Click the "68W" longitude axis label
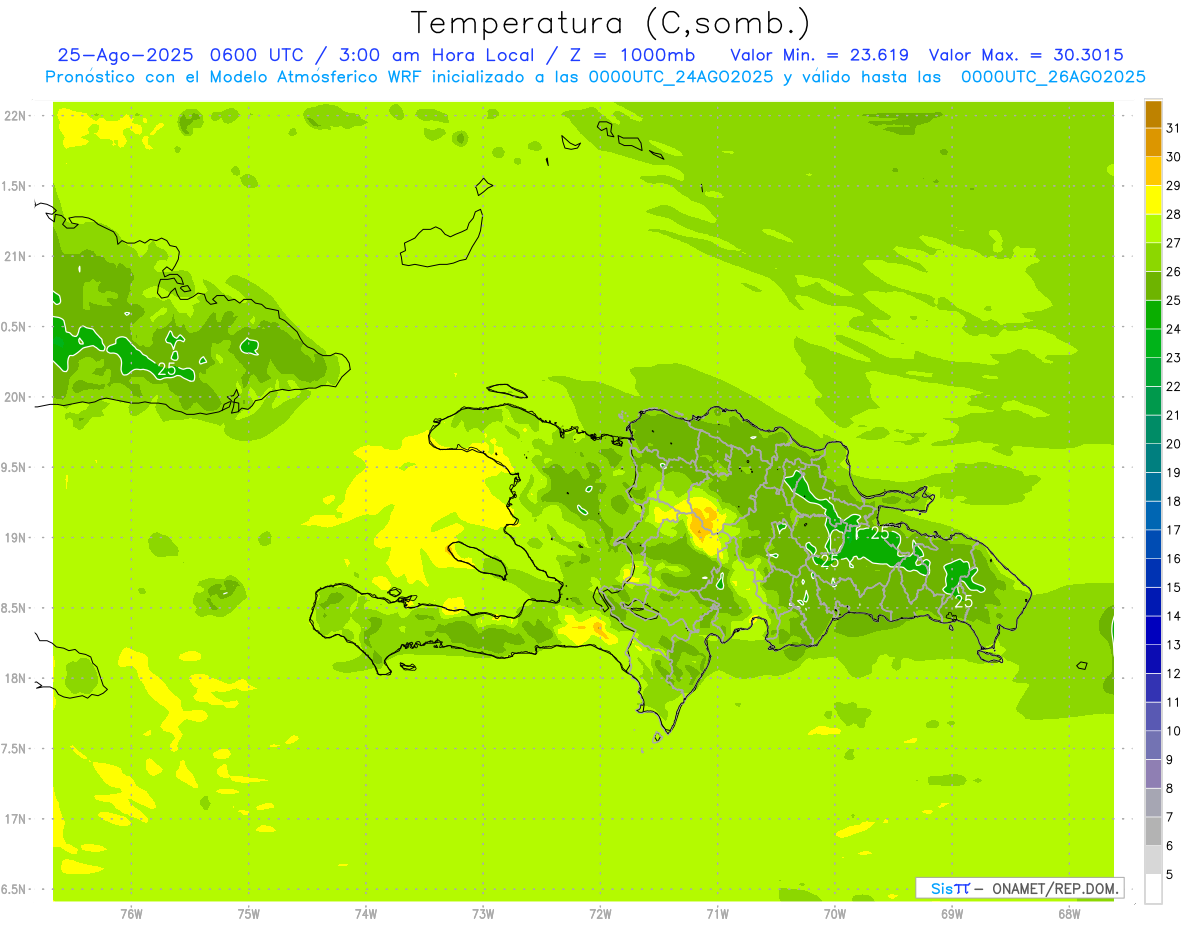1200x927 pixels. click(1069, 913)
